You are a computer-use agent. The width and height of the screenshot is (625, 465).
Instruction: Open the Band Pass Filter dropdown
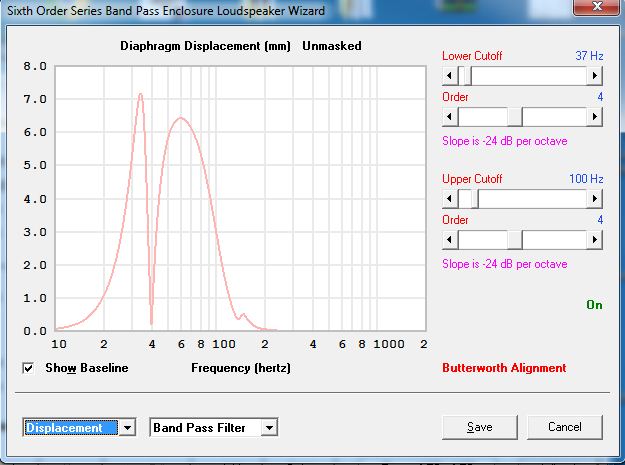pyautogui.click(x=269, y=428)
